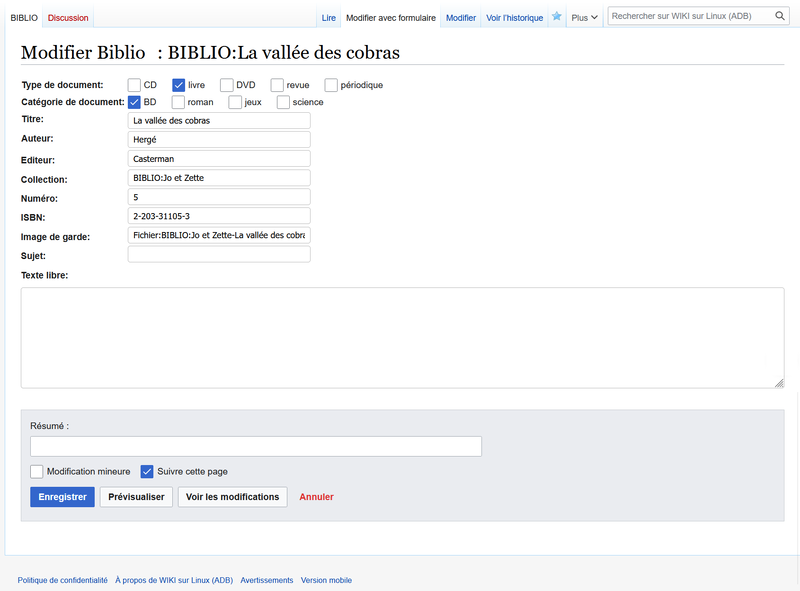The width and height of the screenshot is (800, 591).
Task: Click into the Titre field
Action: [219, 120]
